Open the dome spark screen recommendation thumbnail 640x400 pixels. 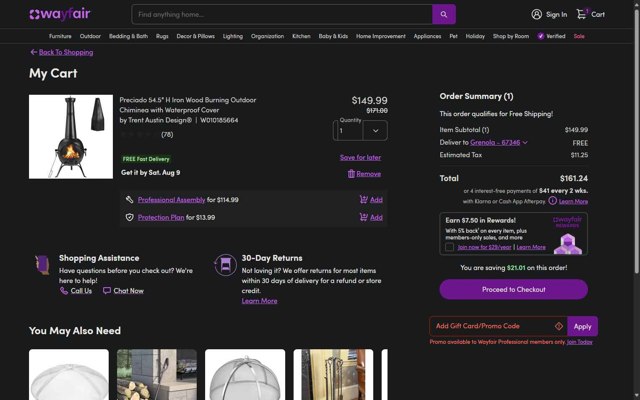245,374
